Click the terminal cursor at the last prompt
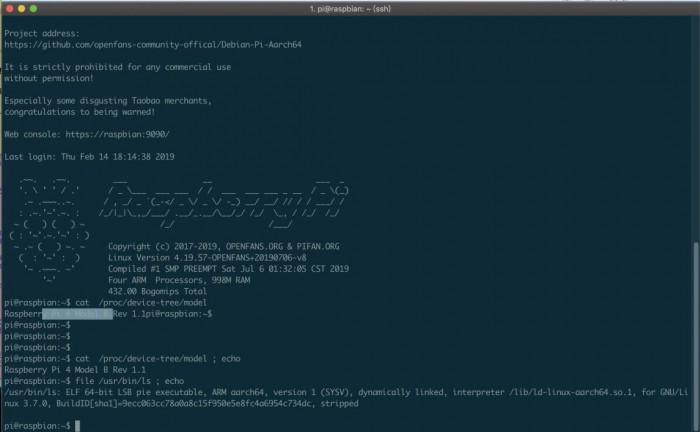This screenshot has height=432, width=700. pyautogui.click(x=77, y=426)
